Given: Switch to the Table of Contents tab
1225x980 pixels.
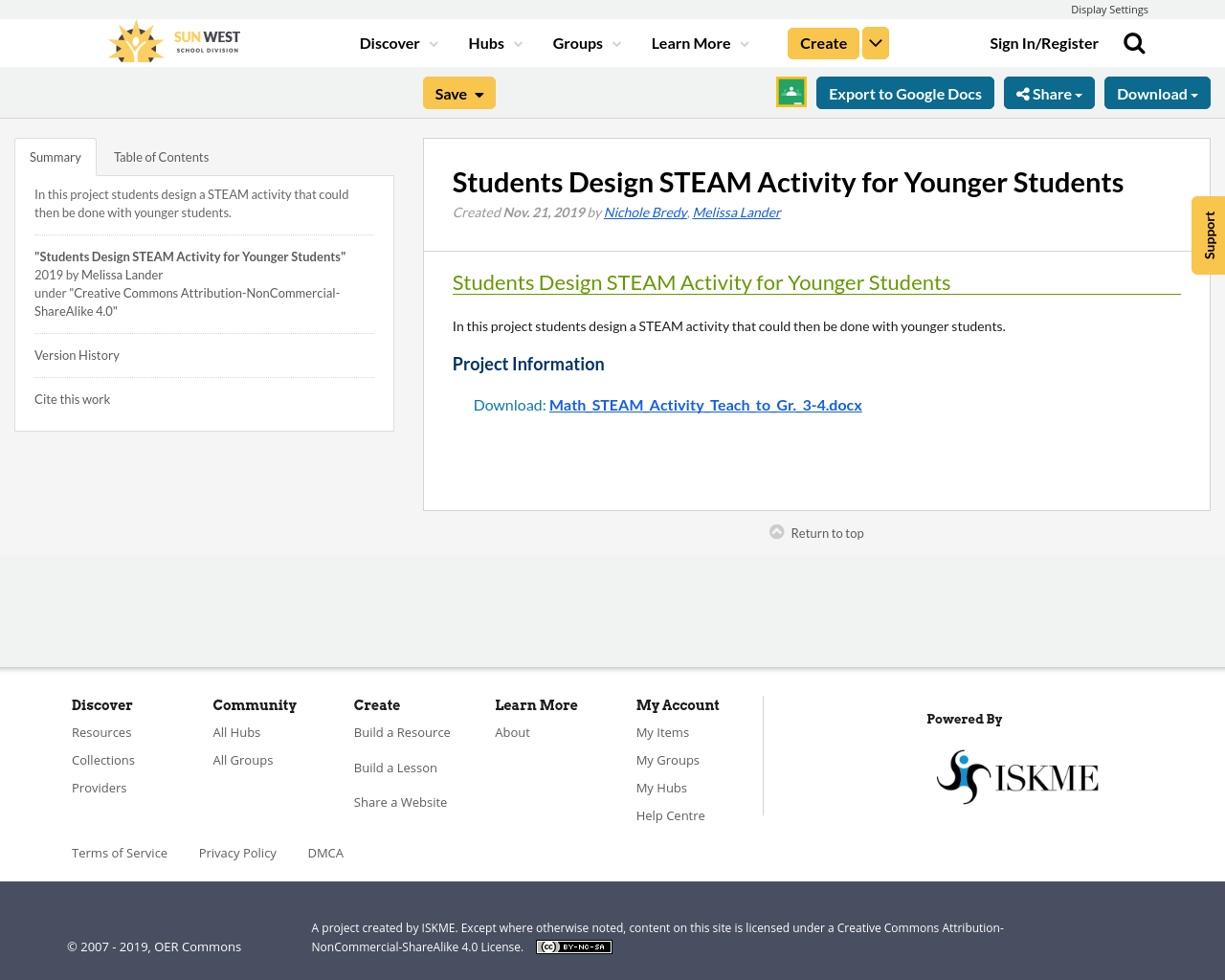Looking at the screenshot, I should tap(161, 155).
